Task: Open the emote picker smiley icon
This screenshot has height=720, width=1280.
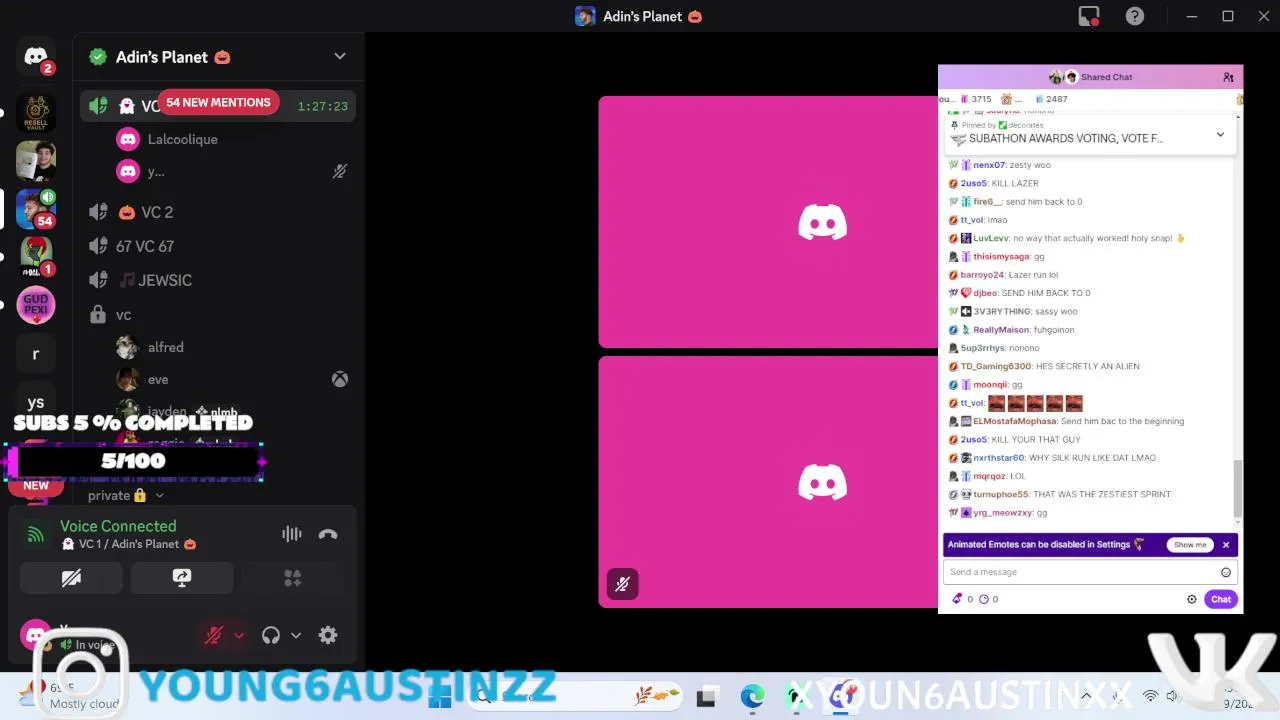Action: tap(1226, 572)
